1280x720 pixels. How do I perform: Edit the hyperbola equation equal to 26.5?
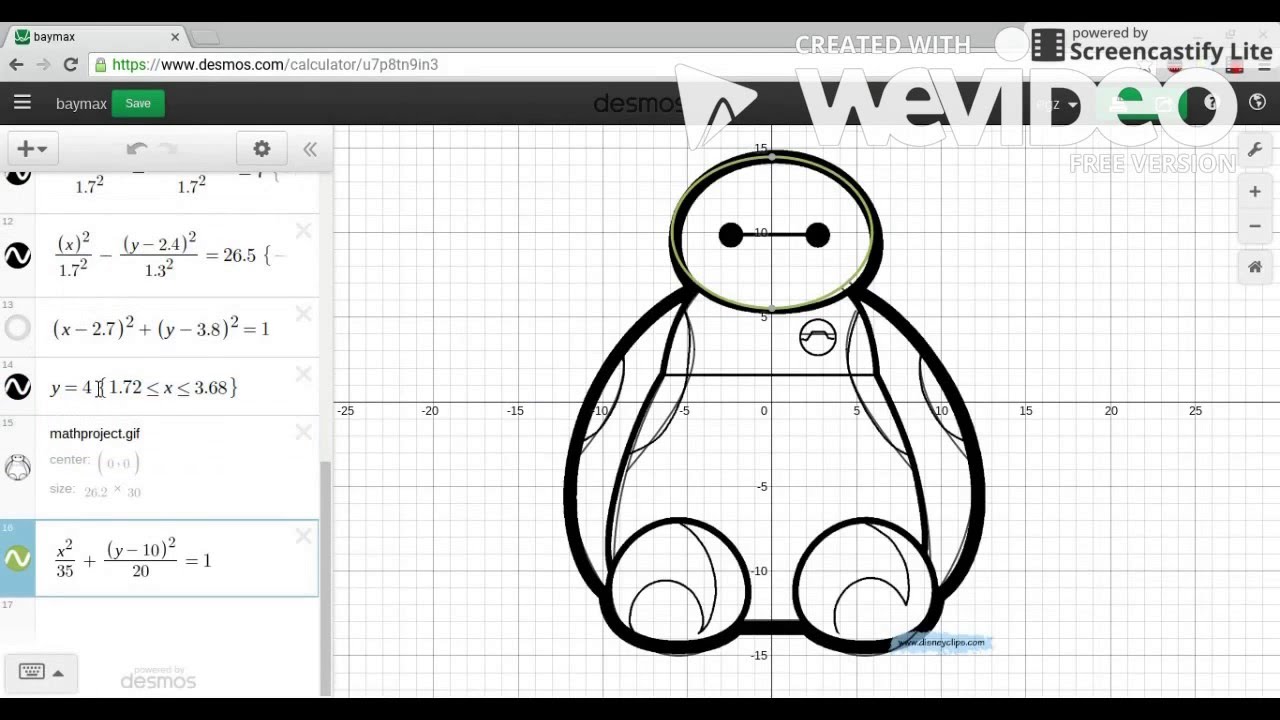(170, 255)
